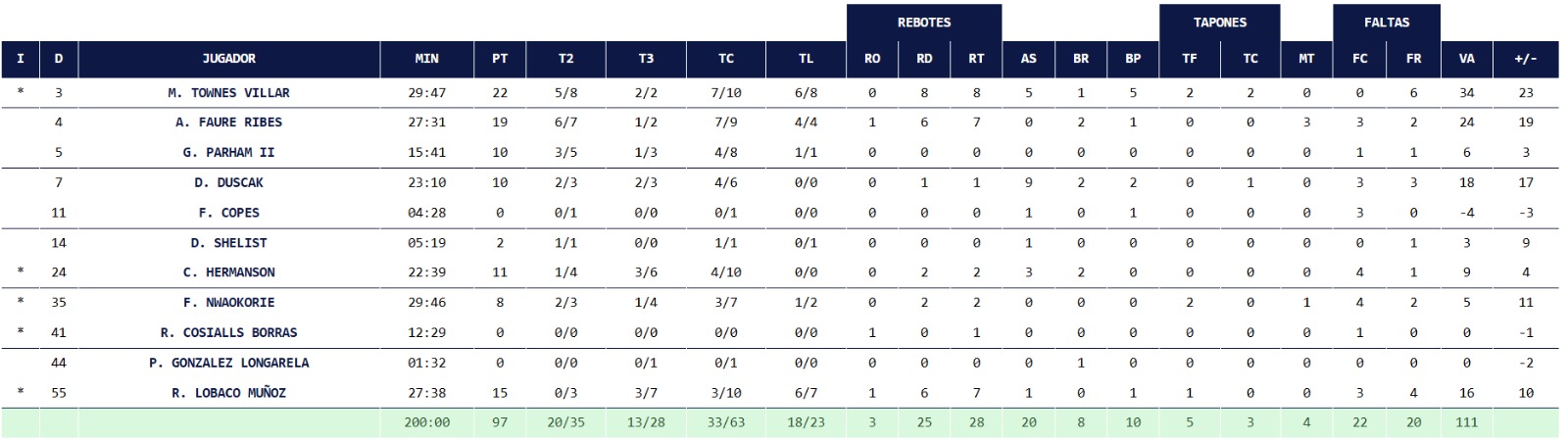
Task: Select the REBOTES group header
Action: point(923,23)
